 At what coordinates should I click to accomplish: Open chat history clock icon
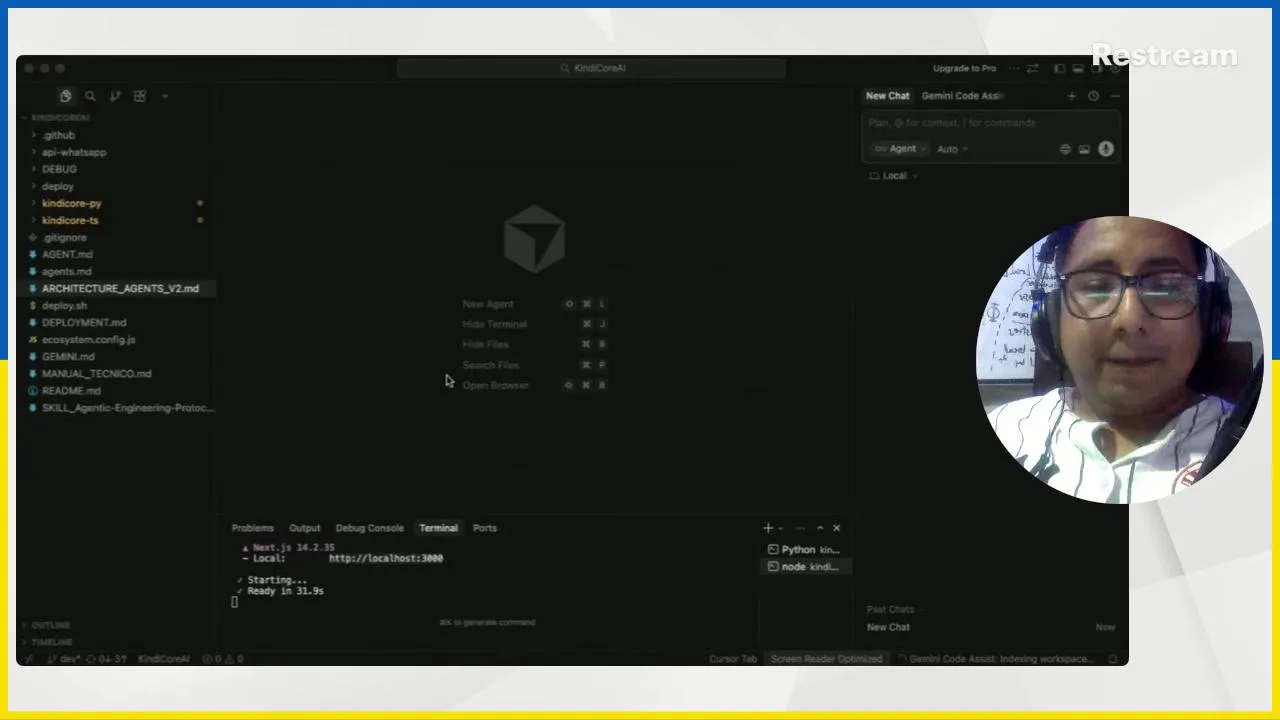pos(1093,96)
